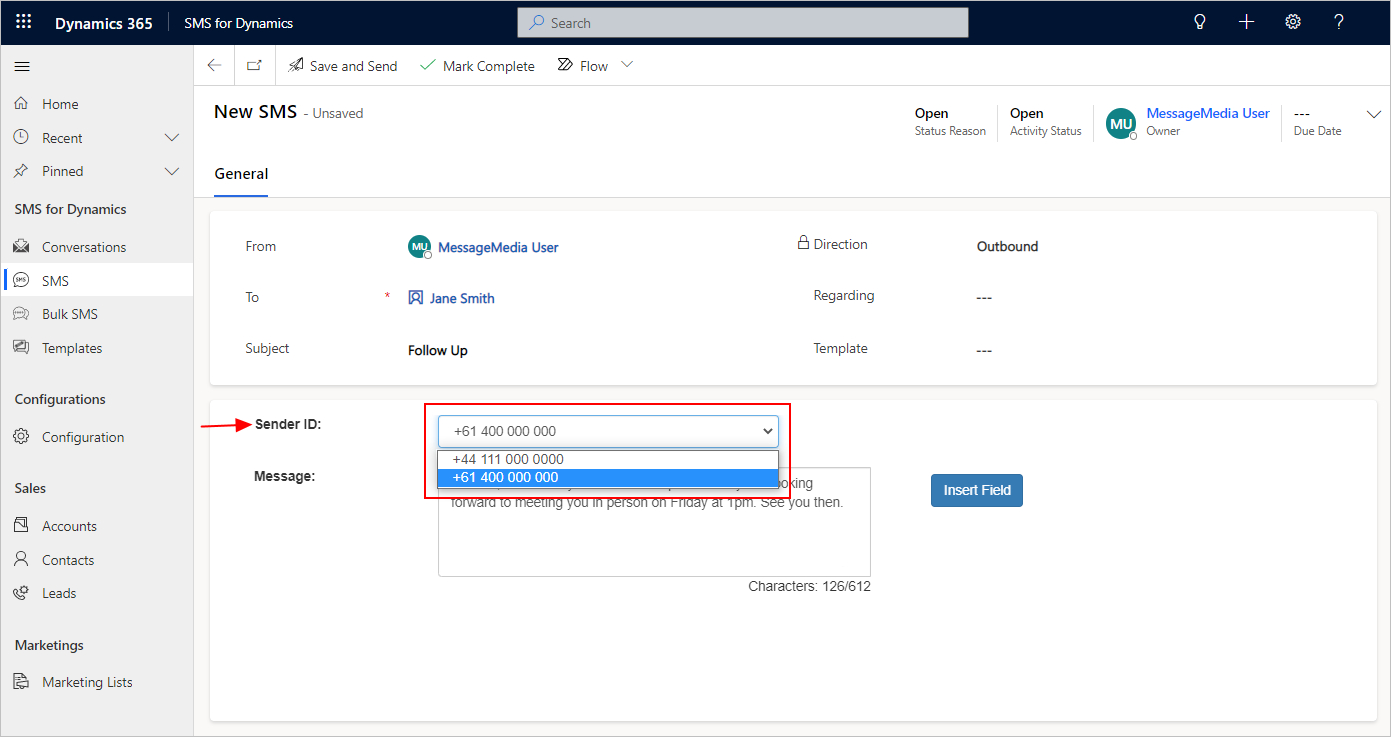The image size is (1391, 737).
Task: Click the Conversations icon in sidebar
Action: [x=21, y=246]
